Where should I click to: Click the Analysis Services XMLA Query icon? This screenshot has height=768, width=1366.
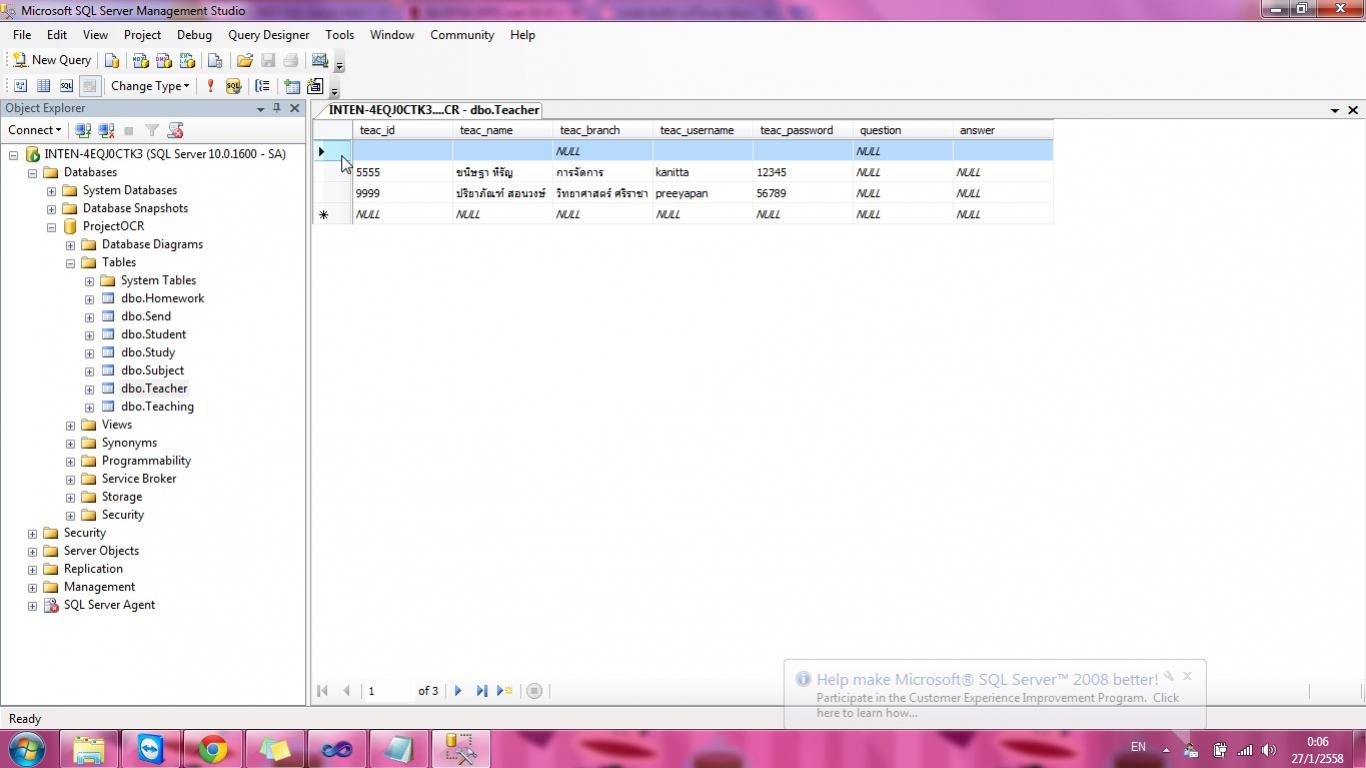click(187, 60)
